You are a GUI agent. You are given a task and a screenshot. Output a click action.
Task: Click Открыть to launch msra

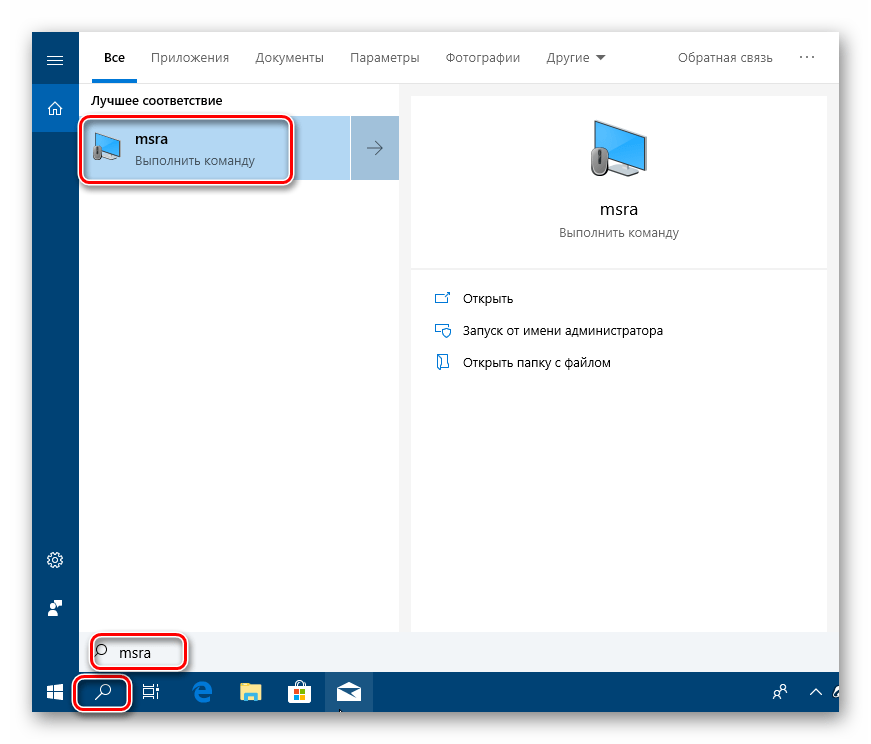[x=487, y=298]
